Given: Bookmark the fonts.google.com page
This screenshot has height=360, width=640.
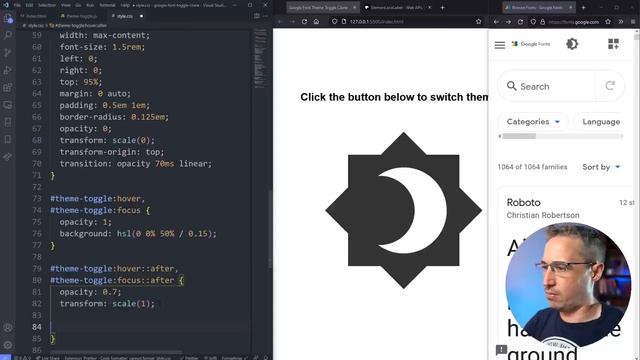Looking at the screenshot, I should click(x=608, y=22).
